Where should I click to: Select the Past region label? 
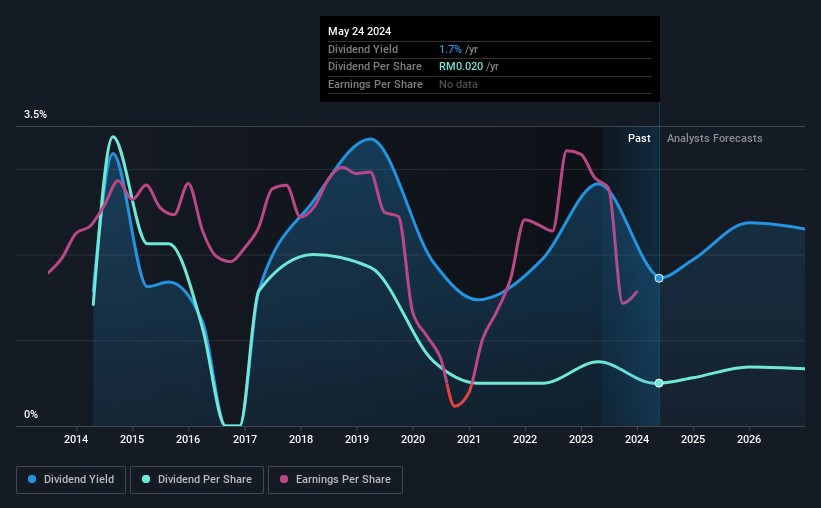[639, 138]
